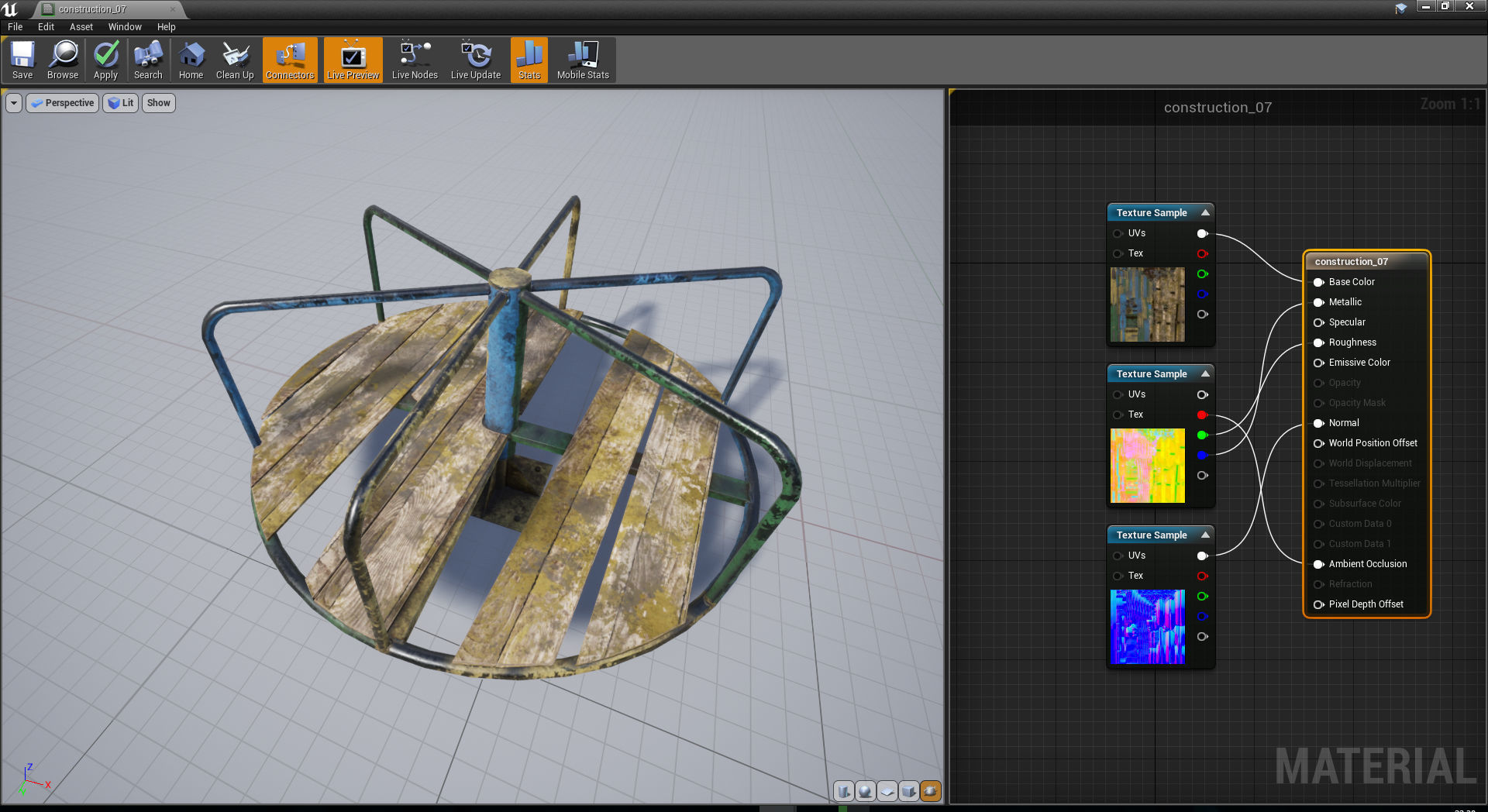Click the Subsurface Color label
The height and width of the screenshot is (812, 1488).
pos(1365,504)
